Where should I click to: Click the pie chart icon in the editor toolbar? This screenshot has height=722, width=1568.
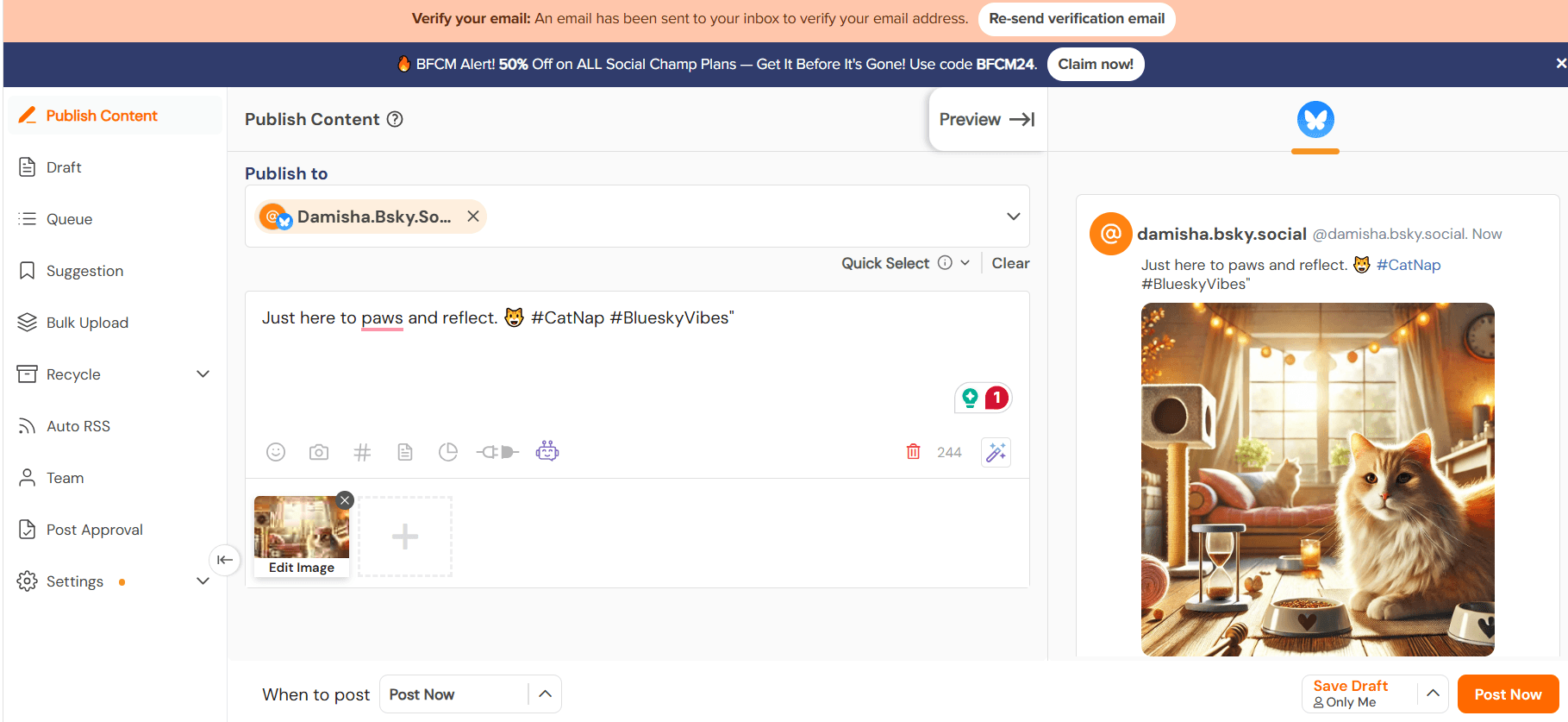point(448,452)
